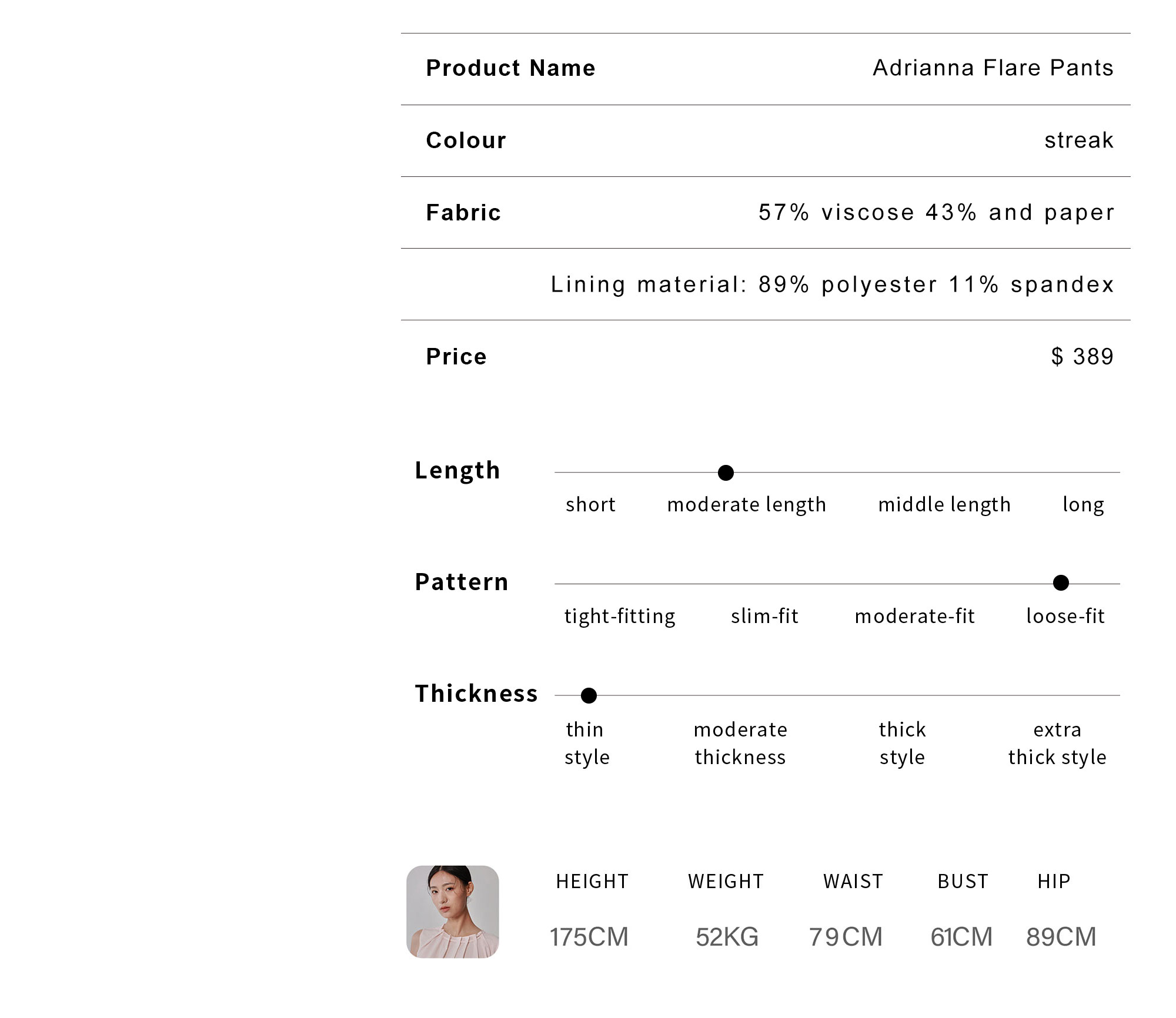Click the $ 389 price value
This screenshot has width=1176, height=1018.
pyautogui.click(x=1083, y=356)
